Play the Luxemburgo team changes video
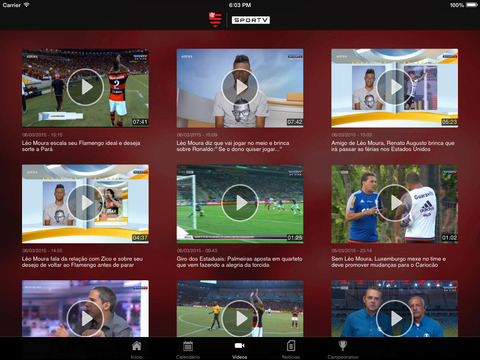The width and height of the screenshot is (480, 360). [x=395, y=203]
